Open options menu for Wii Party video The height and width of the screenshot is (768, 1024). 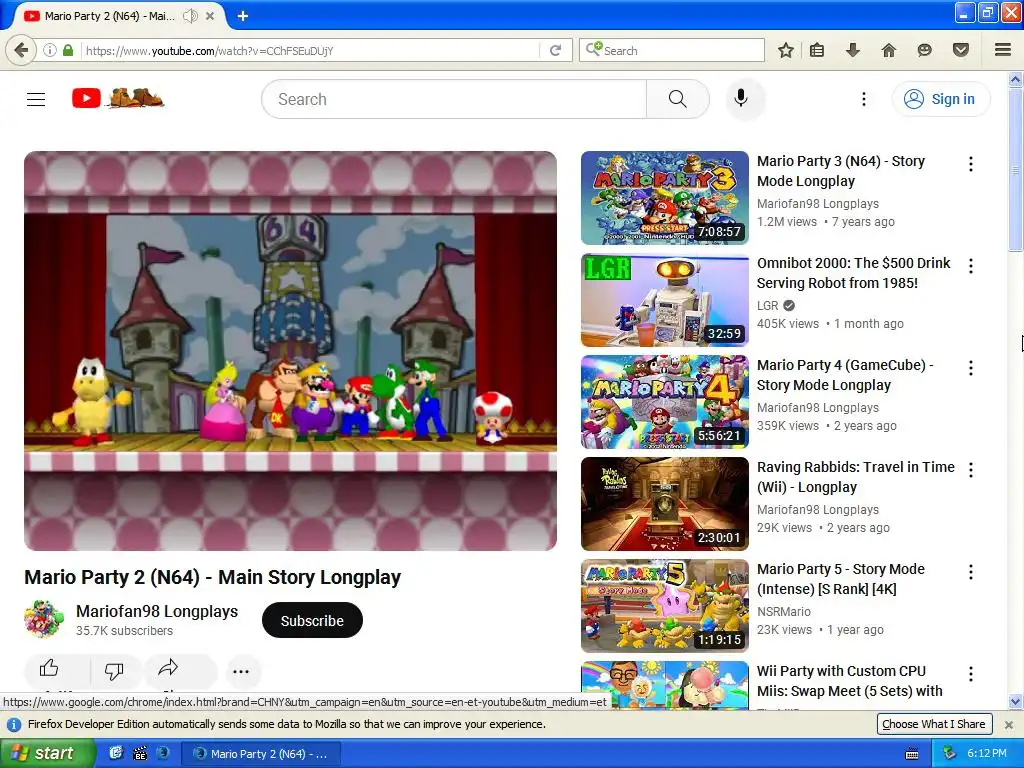point(970,673)
